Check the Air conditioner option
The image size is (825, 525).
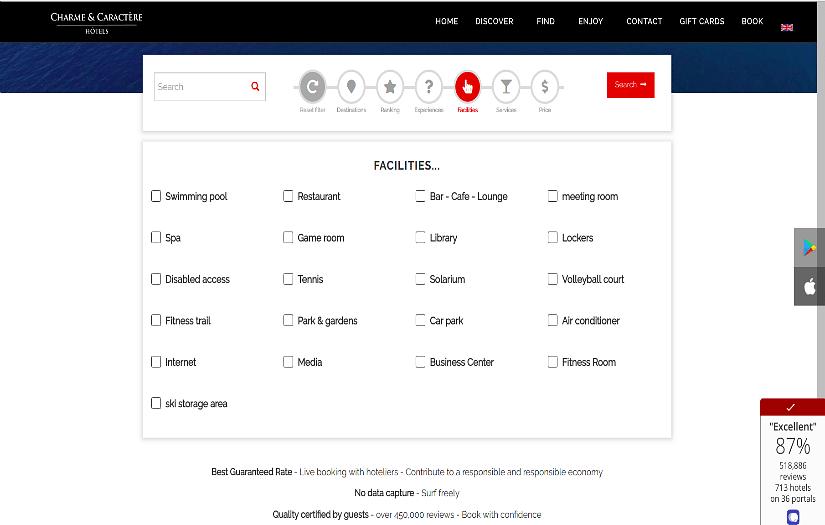553,321
